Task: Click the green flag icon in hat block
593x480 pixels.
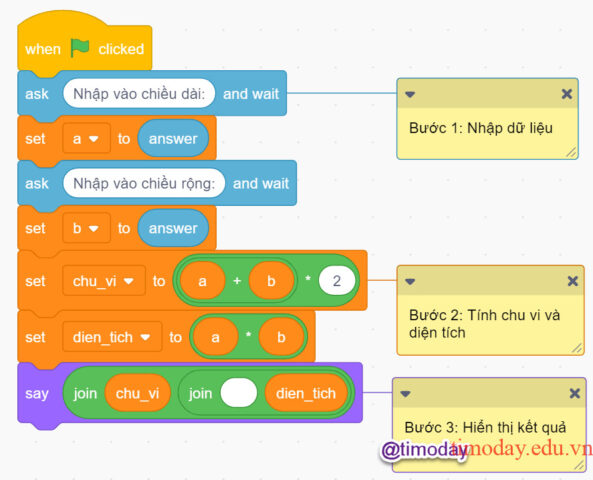Action: (x=80, y=48)
